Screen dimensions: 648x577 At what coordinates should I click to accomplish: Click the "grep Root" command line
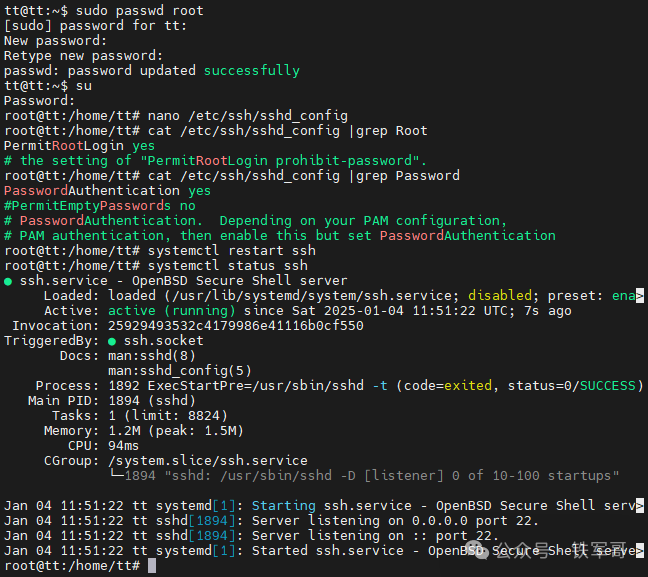216,131
